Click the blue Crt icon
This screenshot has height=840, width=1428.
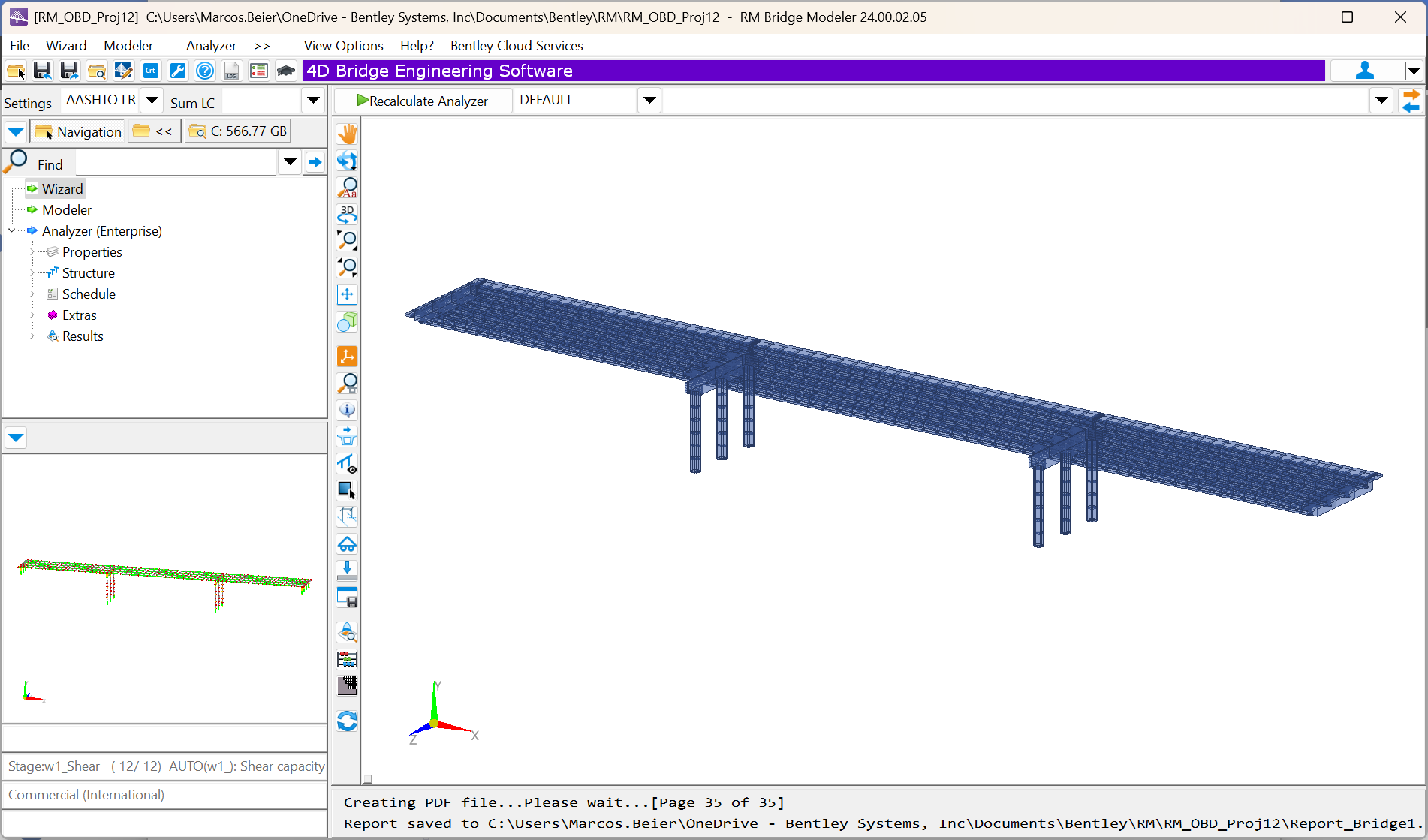tap(151, 71)
